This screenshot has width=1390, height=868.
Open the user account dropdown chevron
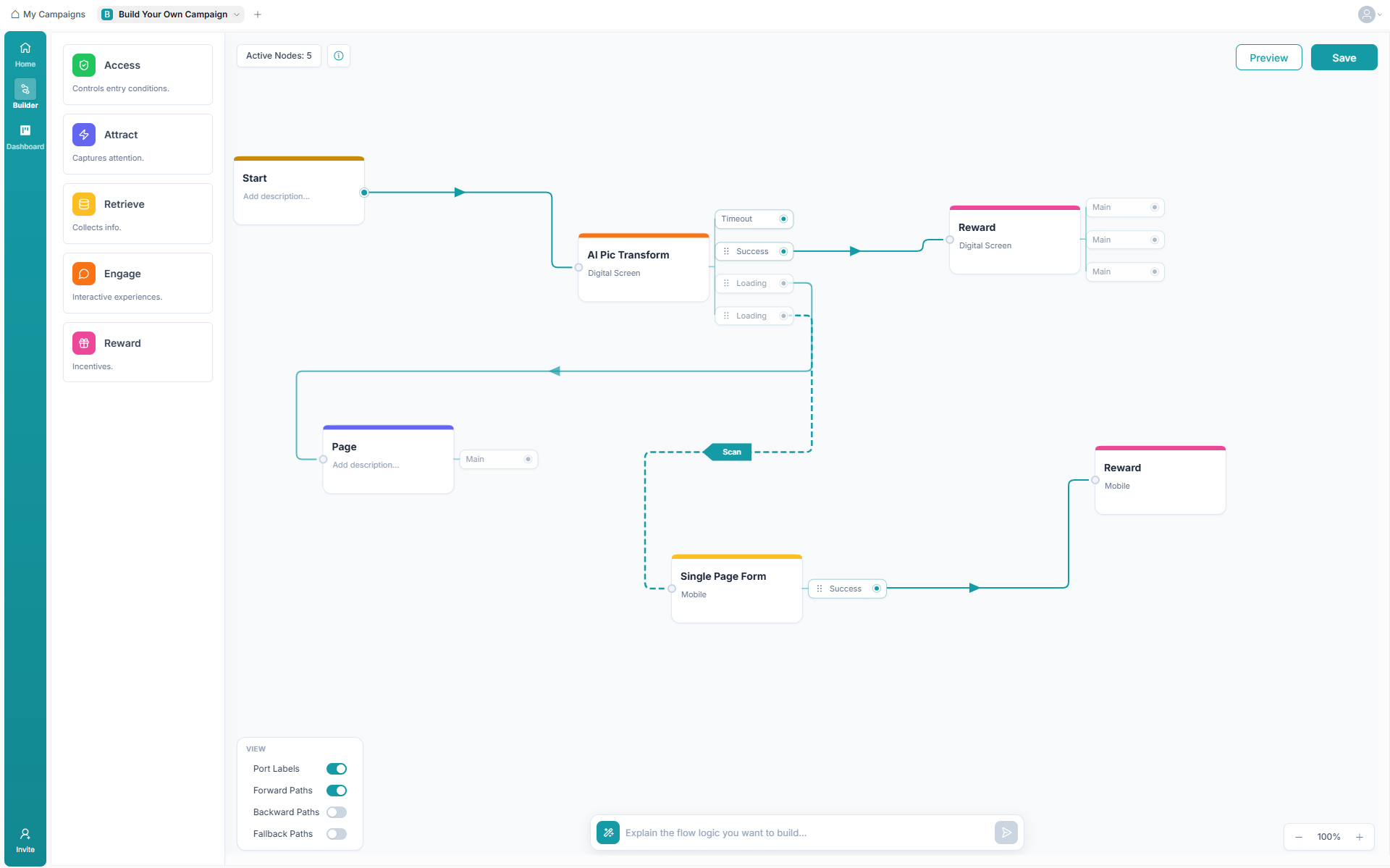pos(1380,14)
